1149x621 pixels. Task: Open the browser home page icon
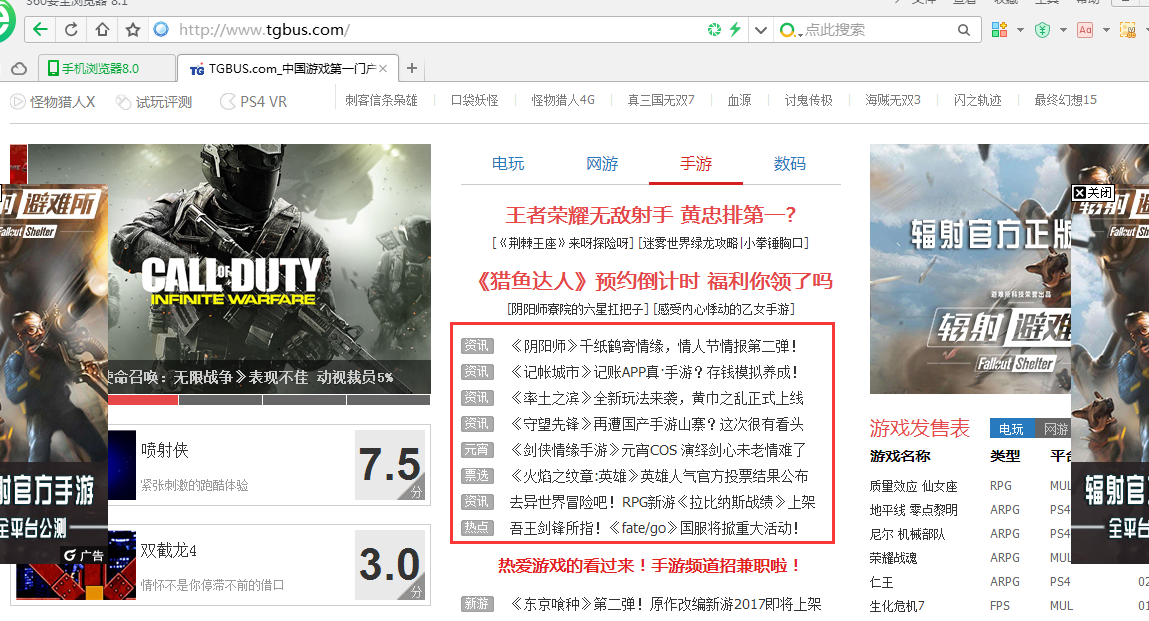(x=102, y=29)
